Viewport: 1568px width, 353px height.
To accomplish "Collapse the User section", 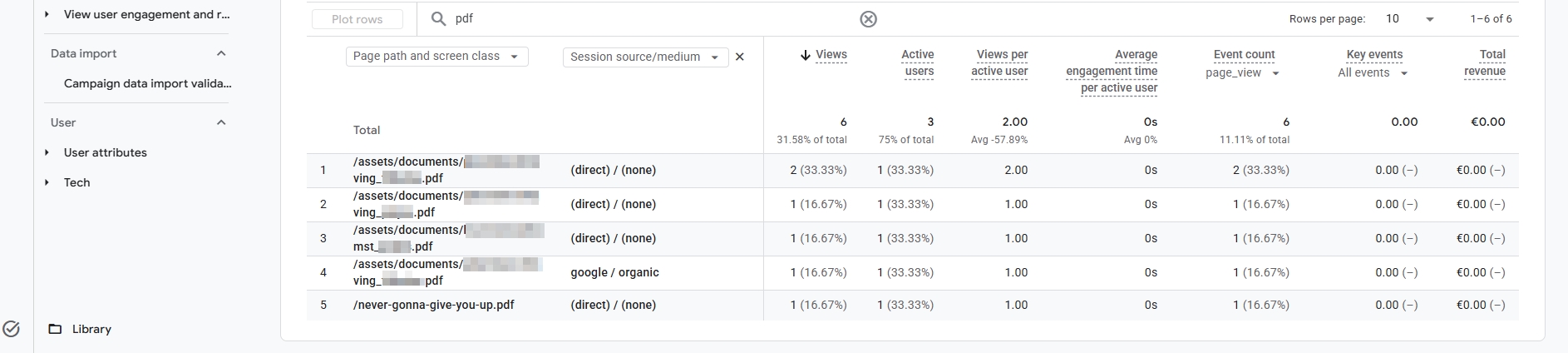I will 221,122.
